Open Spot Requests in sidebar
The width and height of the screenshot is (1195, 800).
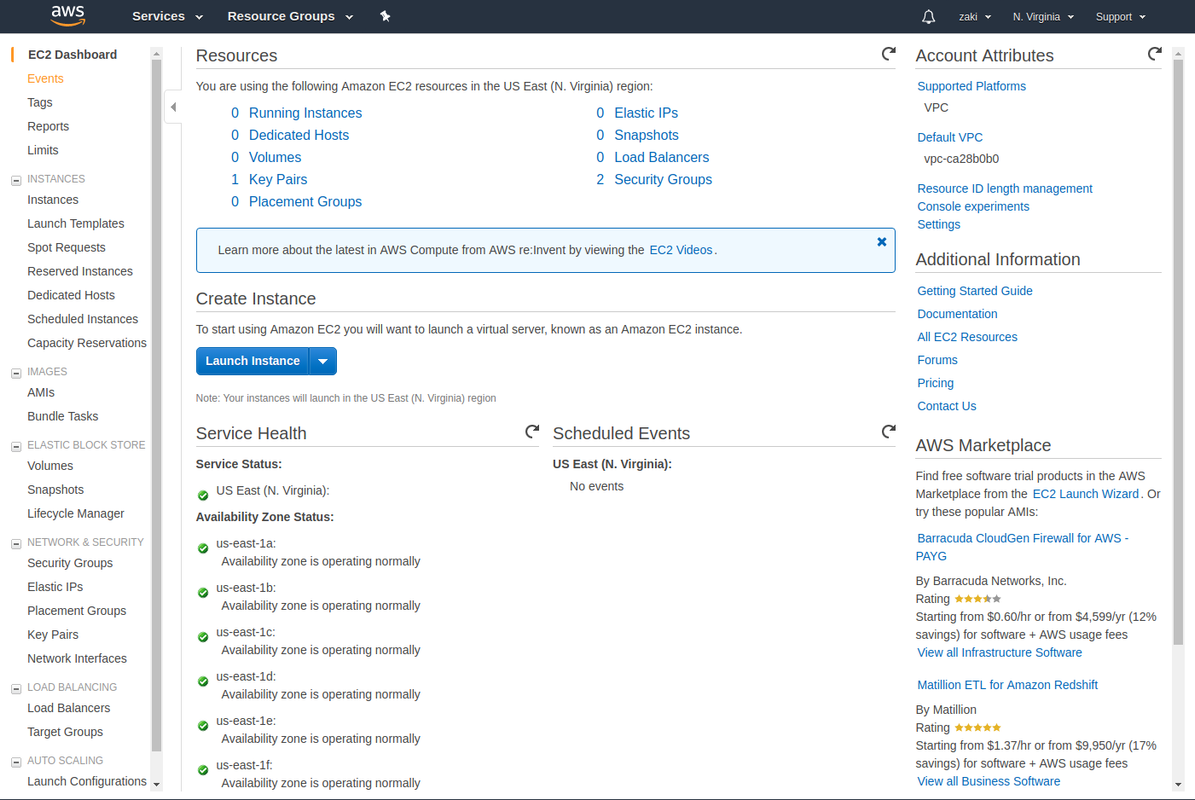coord(66,248)
